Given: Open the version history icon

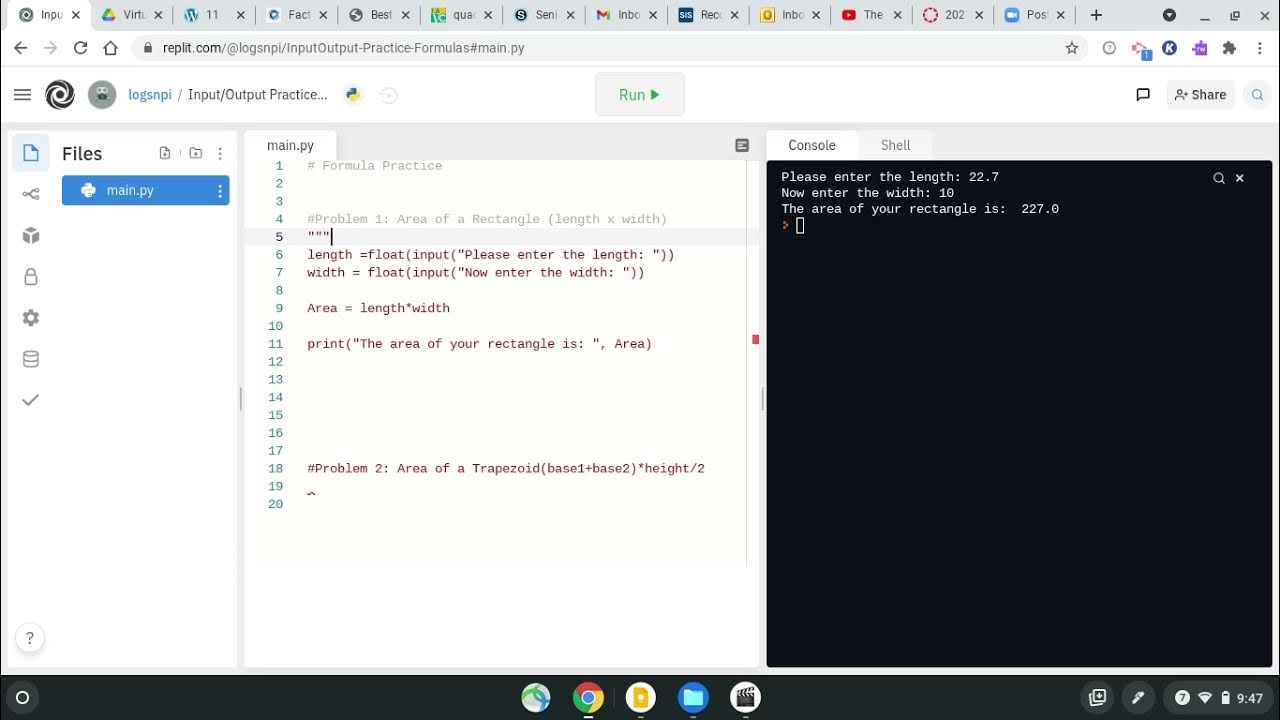Looking at the screenshot, I should point(388,95).
